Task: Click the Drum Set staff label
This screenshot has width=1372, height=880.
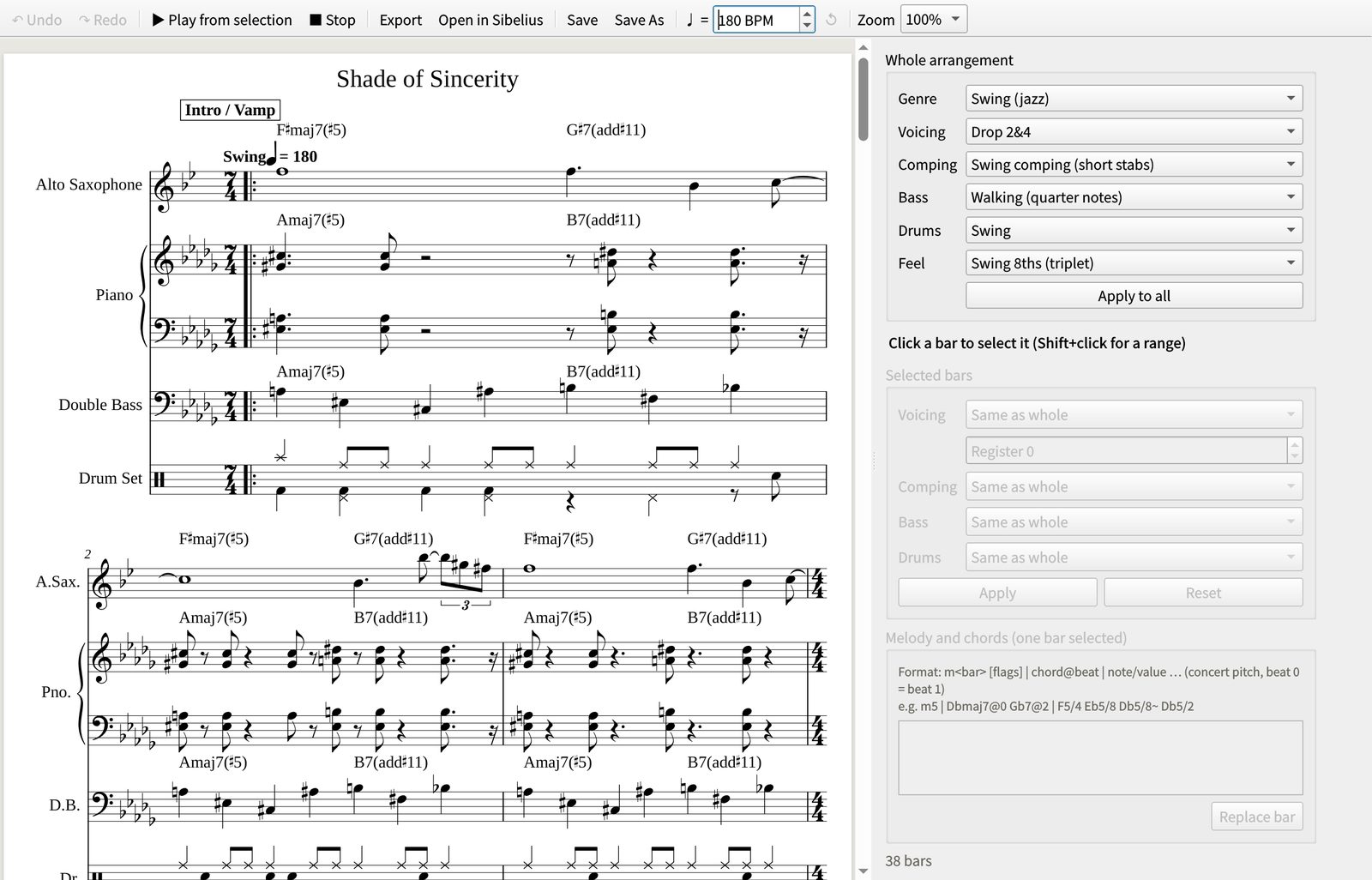Action: (111, 479)
